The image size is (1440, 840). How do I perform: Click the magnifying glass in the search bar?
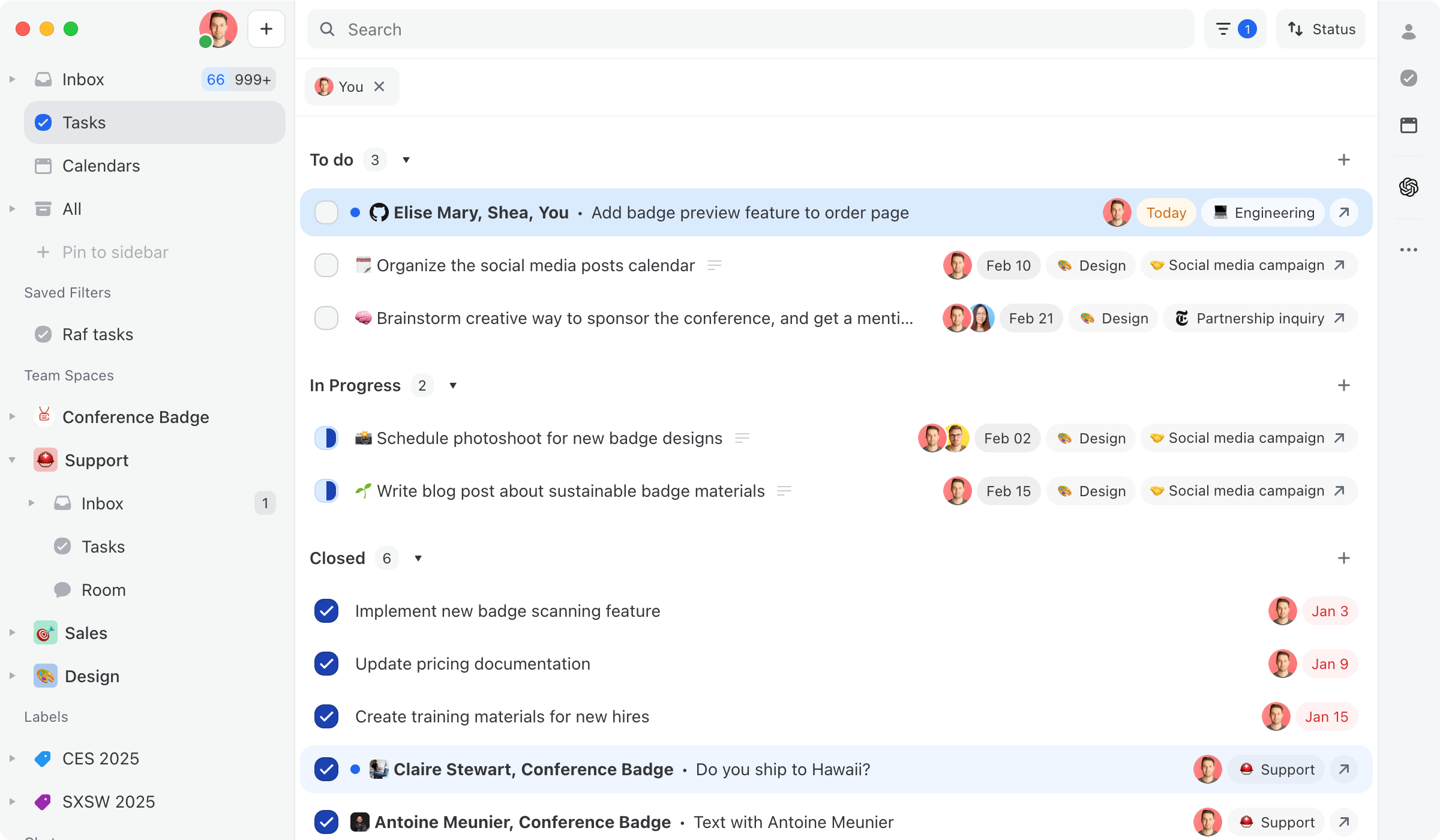328,29
